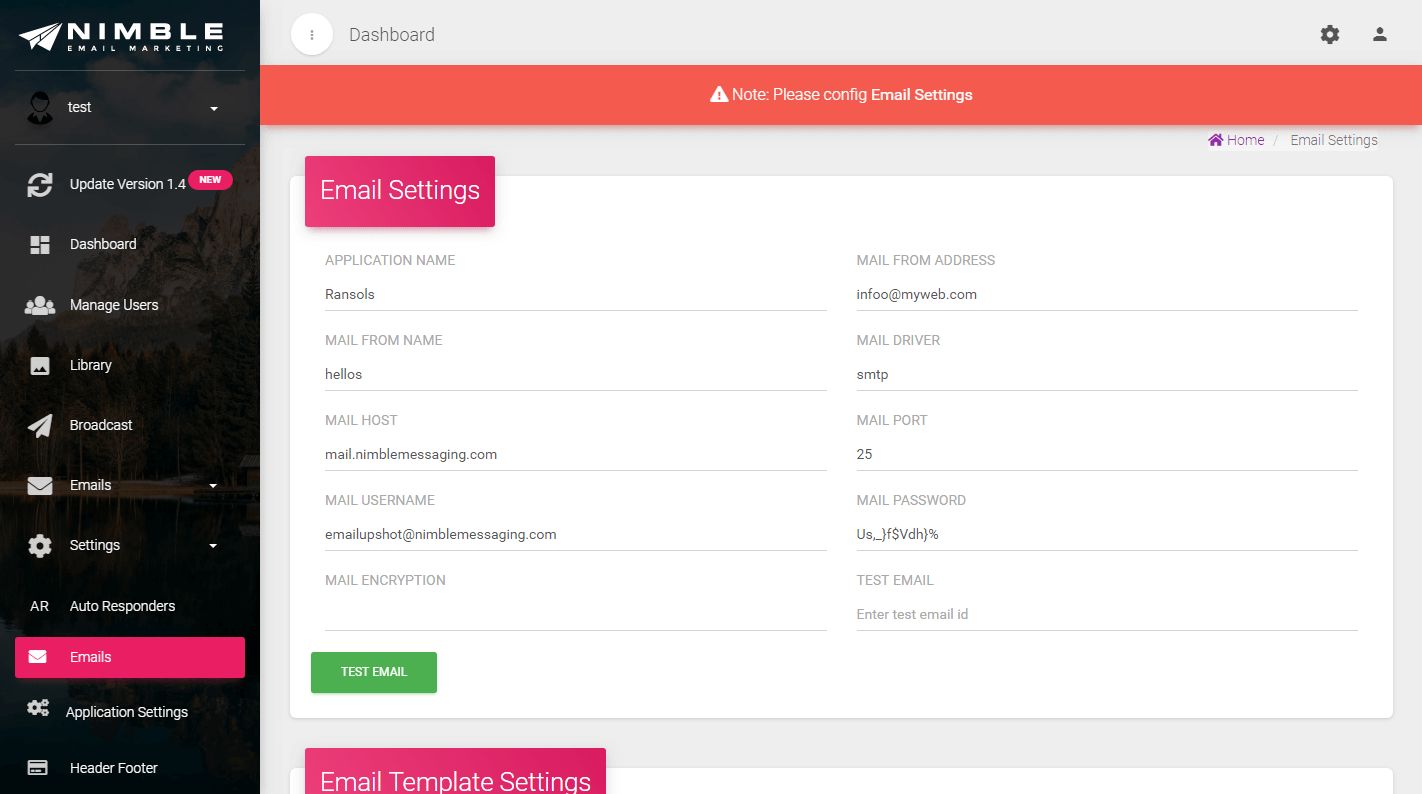This screenshot has height=794, width=1422.
Task: Collapse the Settings submenu arrow
Action: click(x=213, y=546)
